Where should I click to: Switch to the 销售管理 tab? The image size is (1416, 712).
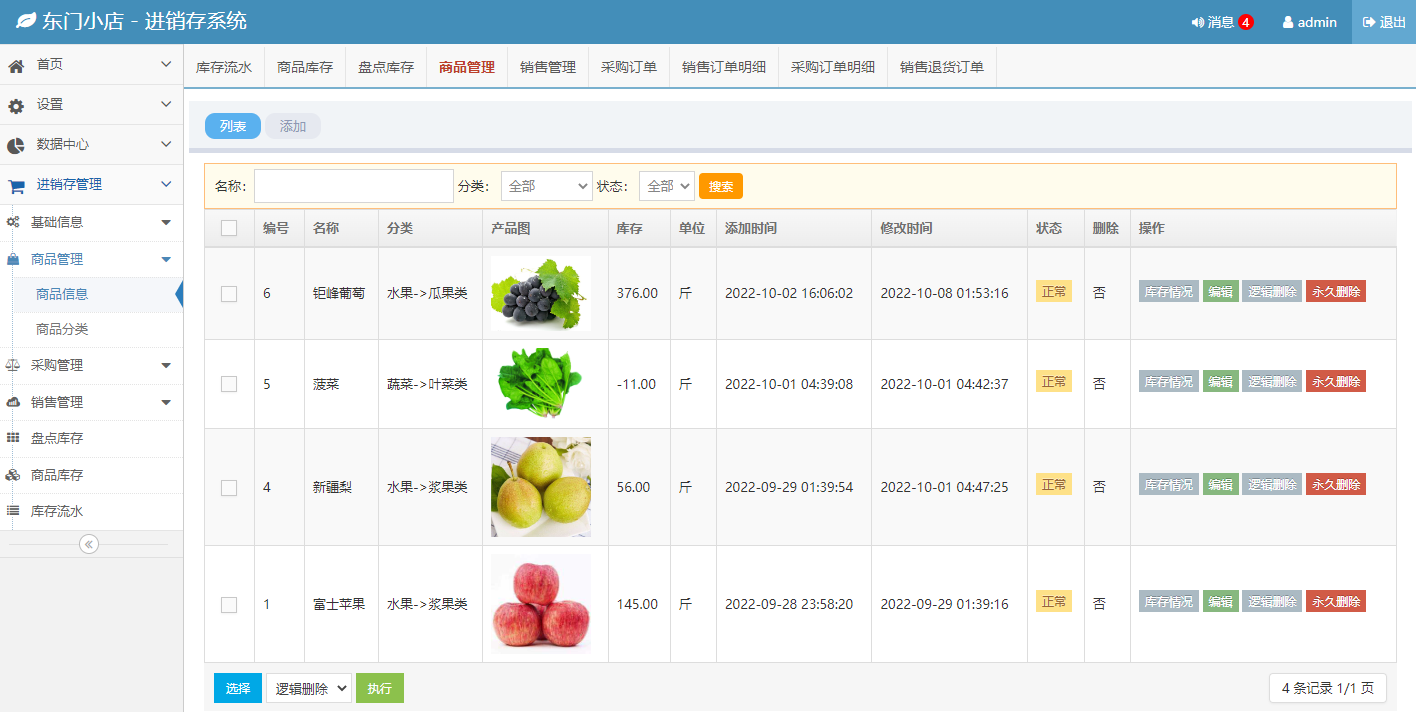(547, 66)
